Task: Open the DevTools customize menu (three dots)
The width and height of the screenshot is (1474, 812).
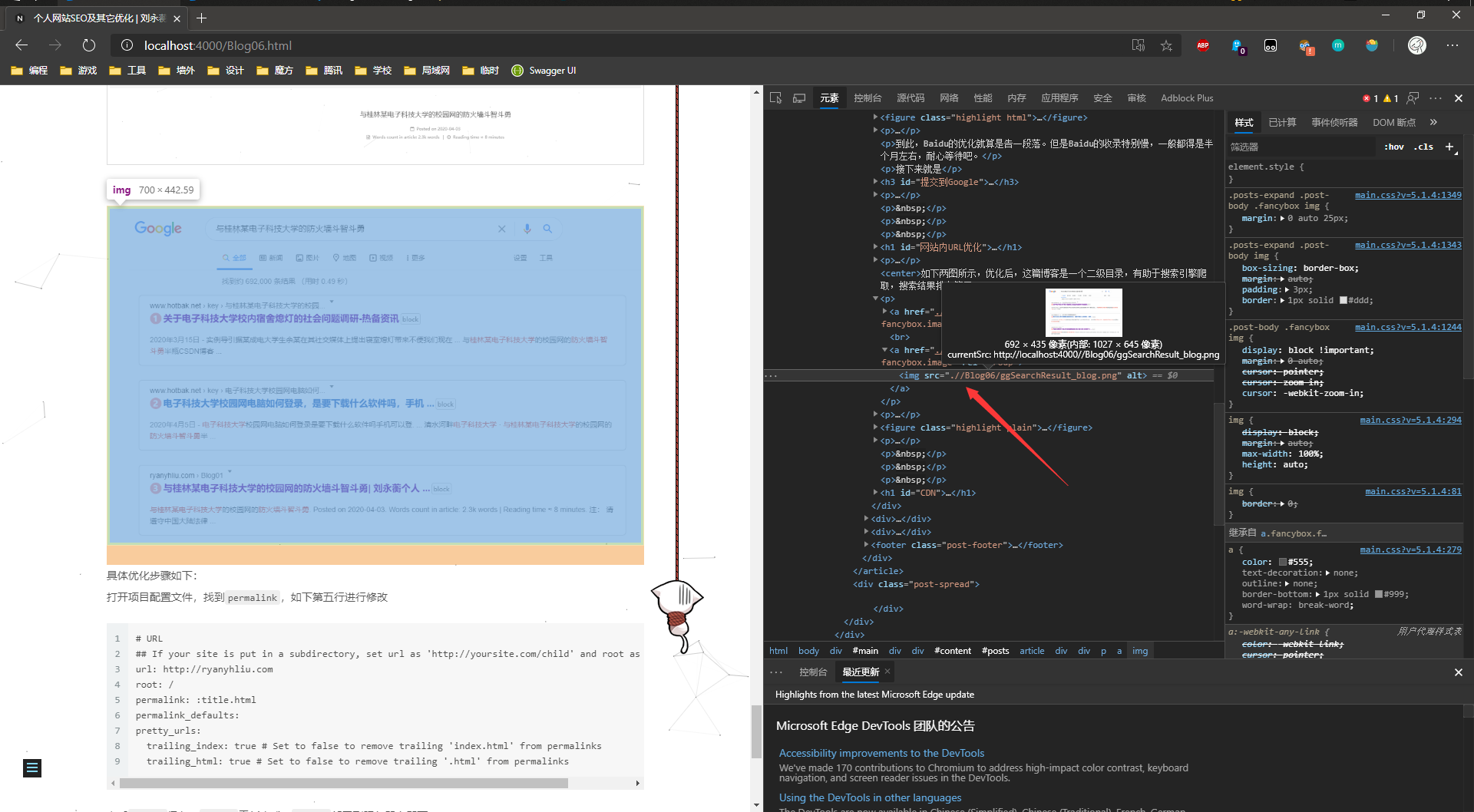Action: 1436,98
